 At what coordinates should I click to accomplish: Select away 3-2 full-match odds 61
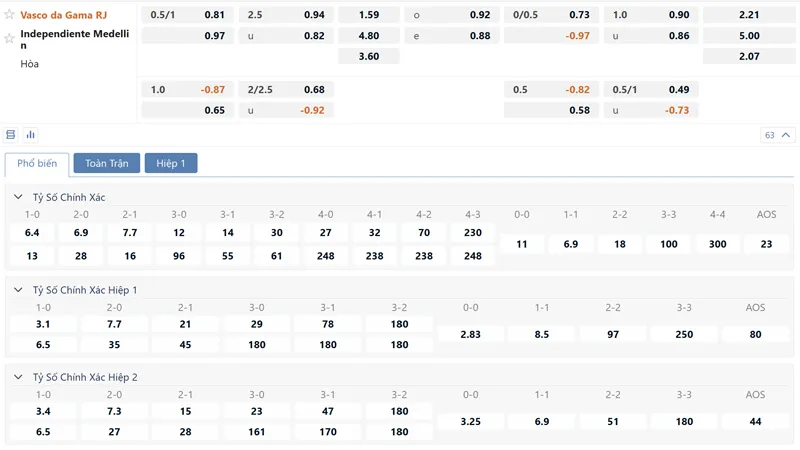point(277,256)
